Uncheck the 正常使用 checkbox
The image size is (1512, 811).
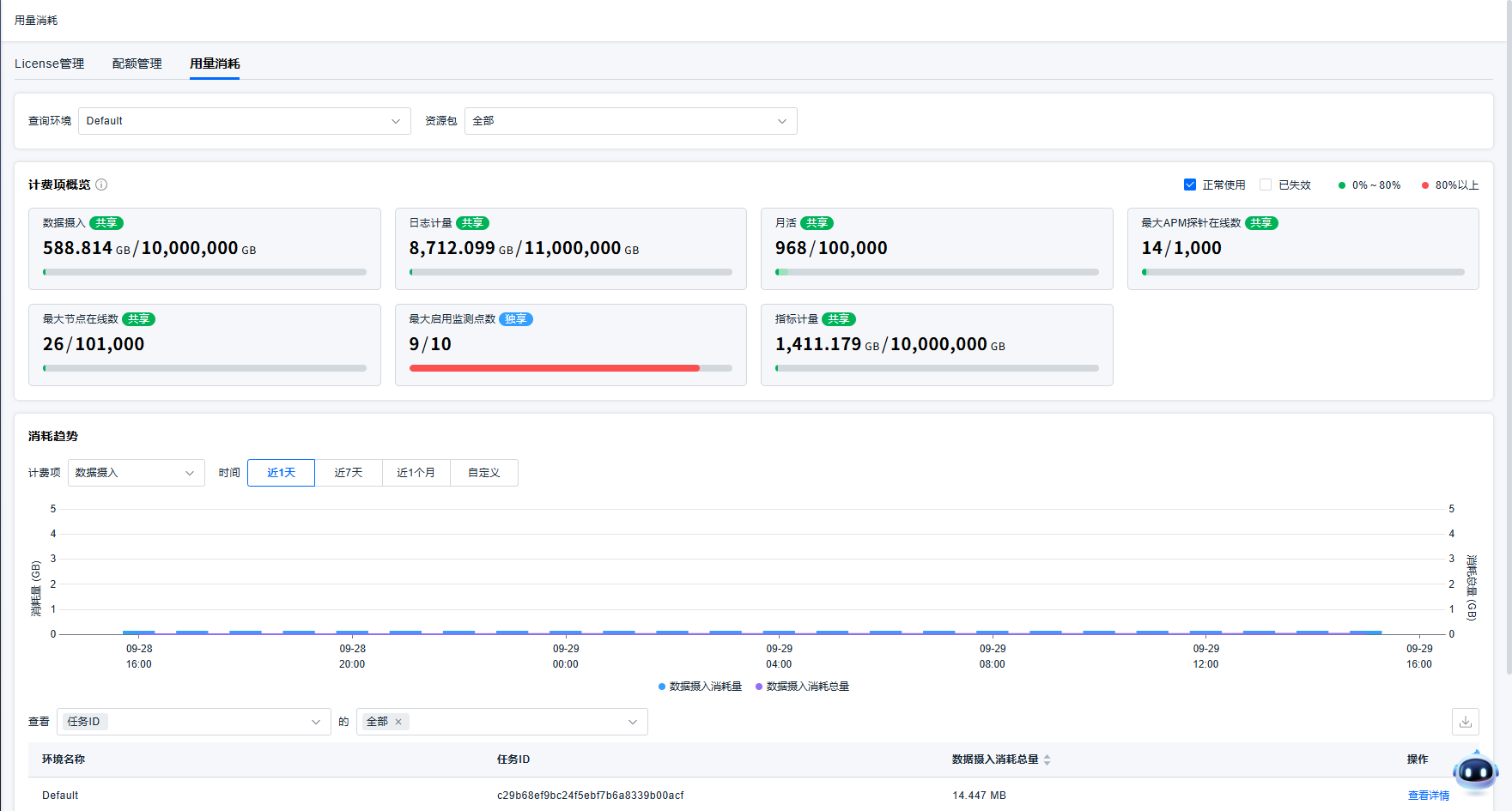pyautogui.click(x=1190, y=185)
